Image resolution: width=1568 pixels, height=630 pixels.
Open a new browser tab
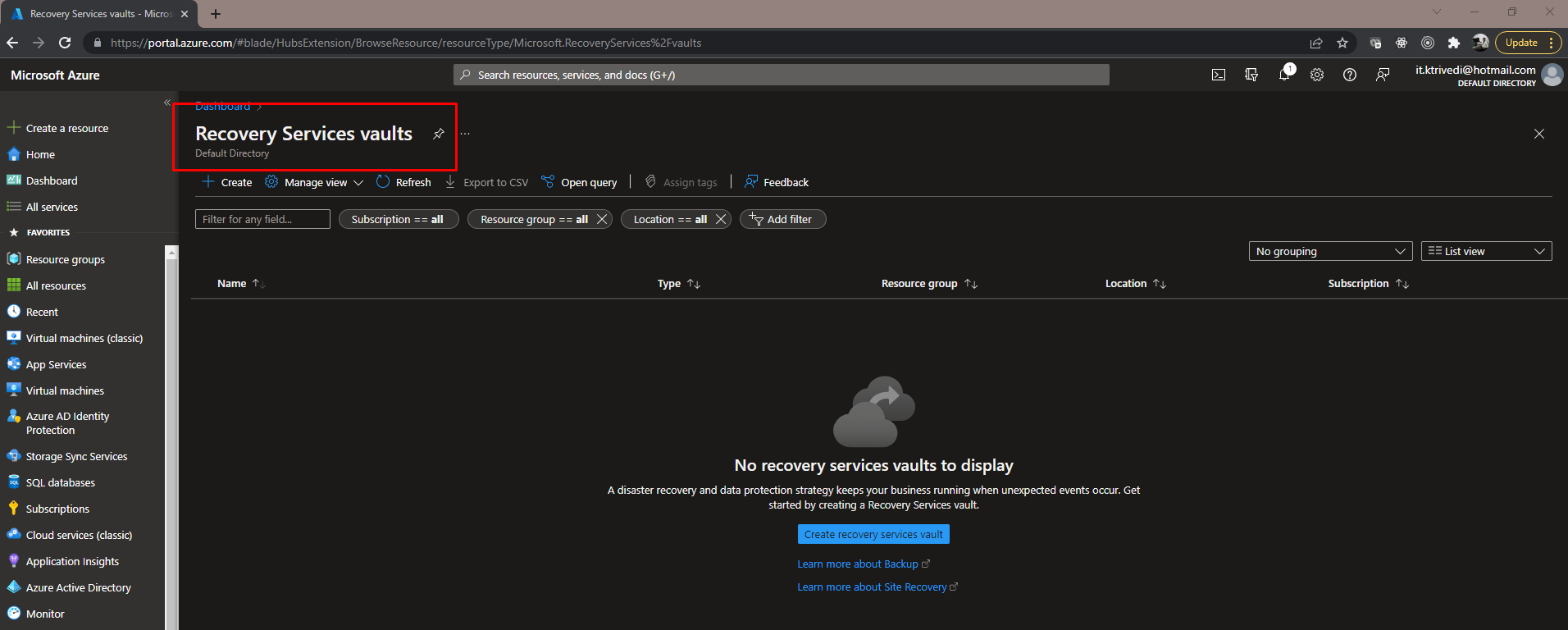(216, 14)
